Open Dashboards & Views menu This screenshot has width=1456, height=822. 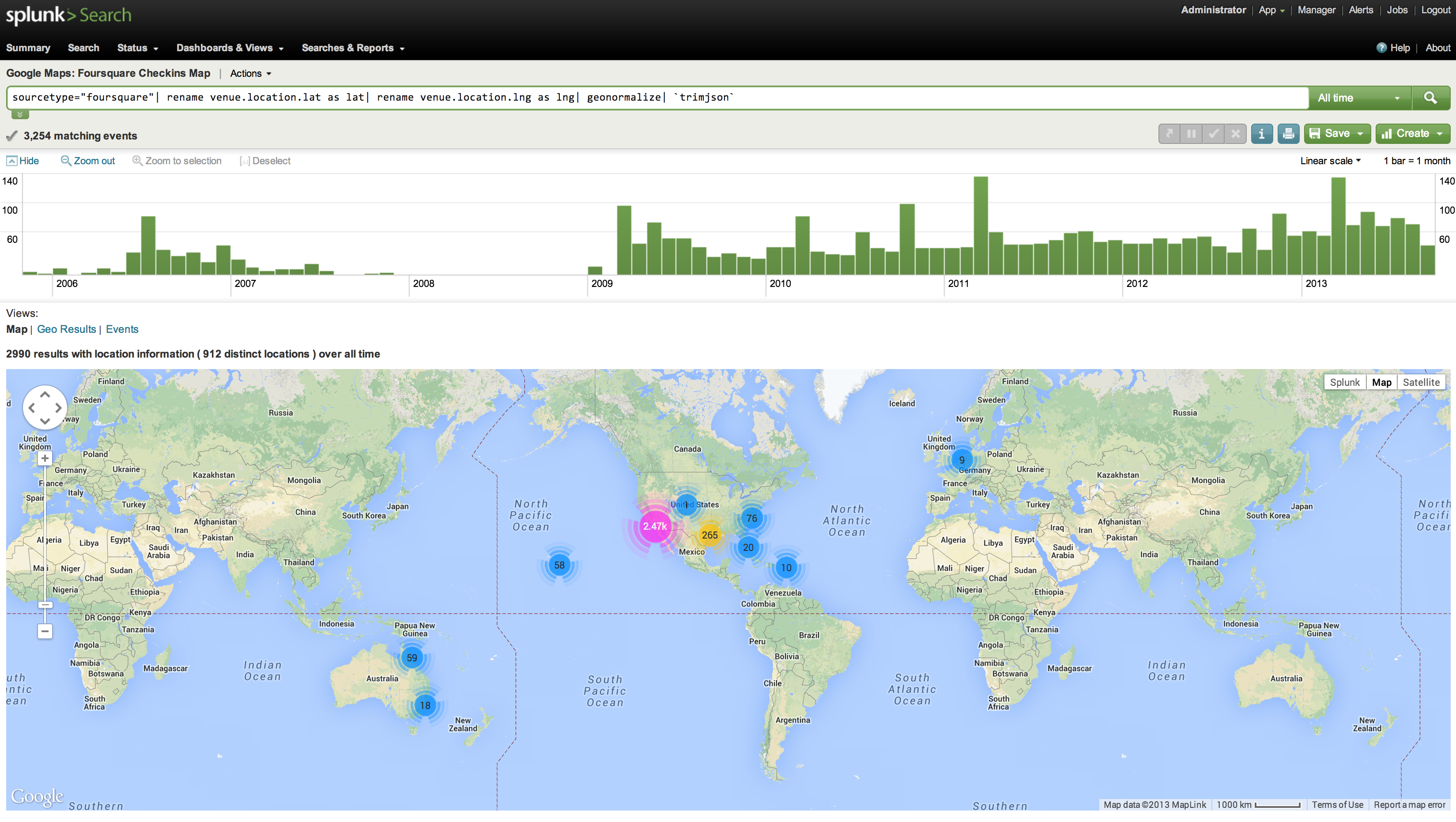pos(230,48)
